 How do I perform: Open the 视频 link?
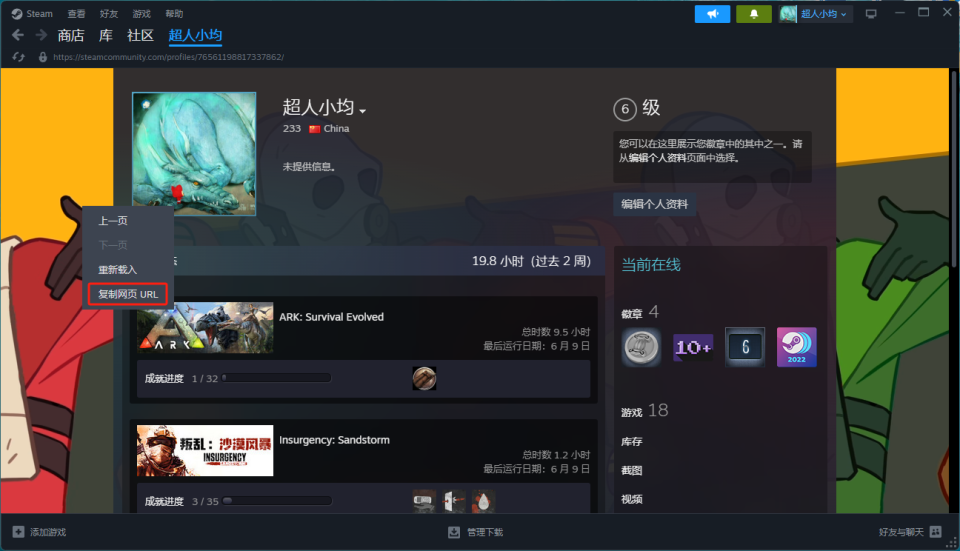(x=632, y=499)
